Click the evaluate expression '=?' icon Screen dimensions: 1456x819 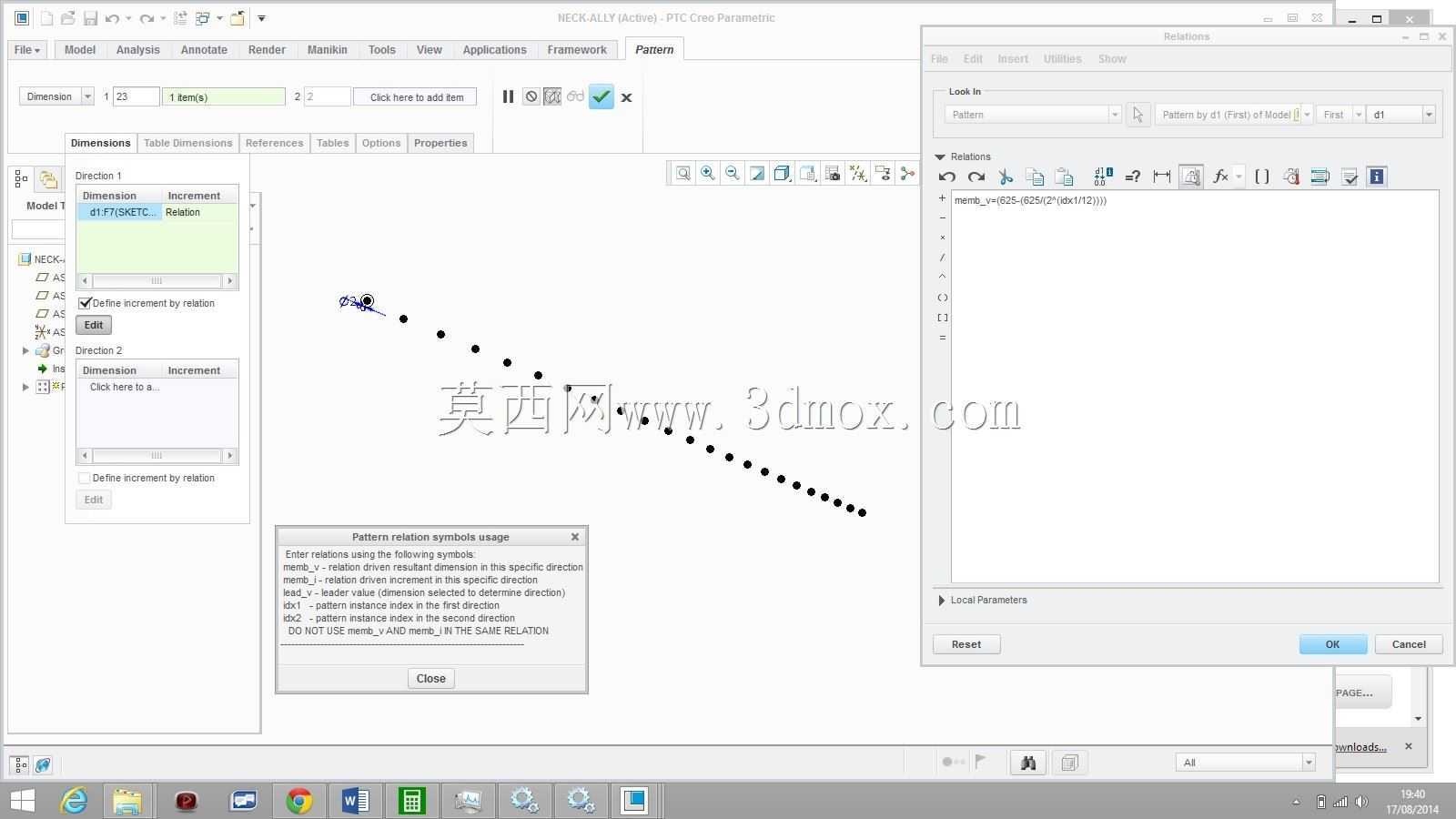tap(1133, 177)
